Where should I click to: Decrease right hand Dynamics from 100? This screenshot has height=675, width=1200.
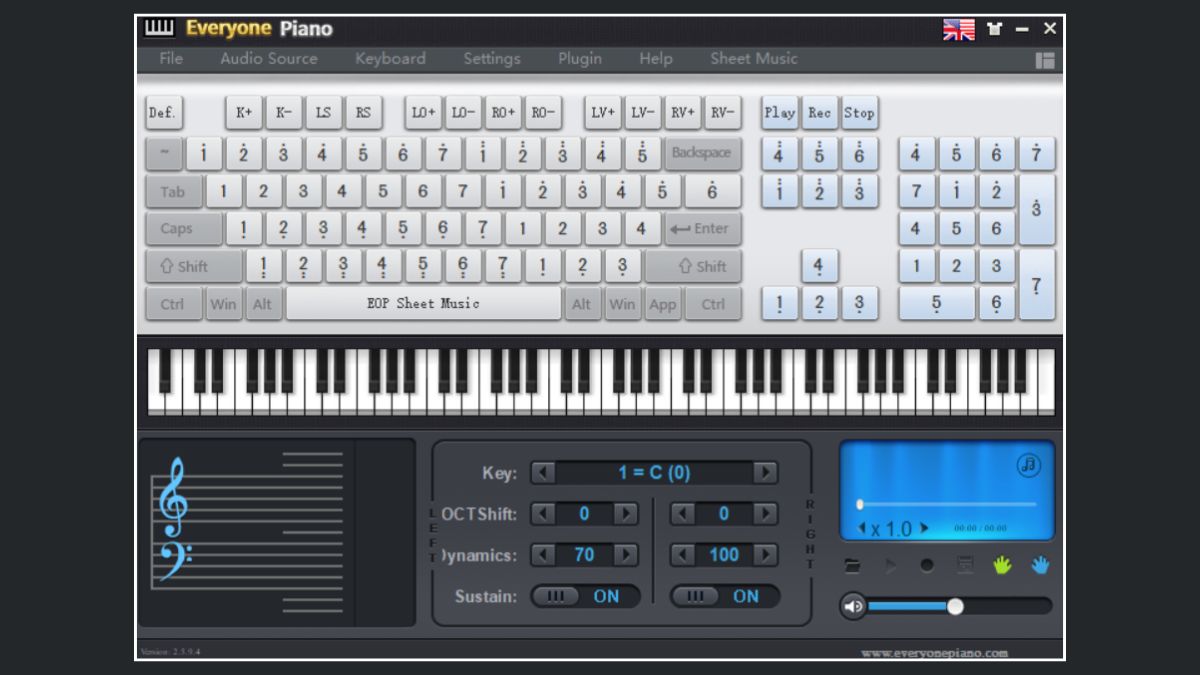coord(683,555)
